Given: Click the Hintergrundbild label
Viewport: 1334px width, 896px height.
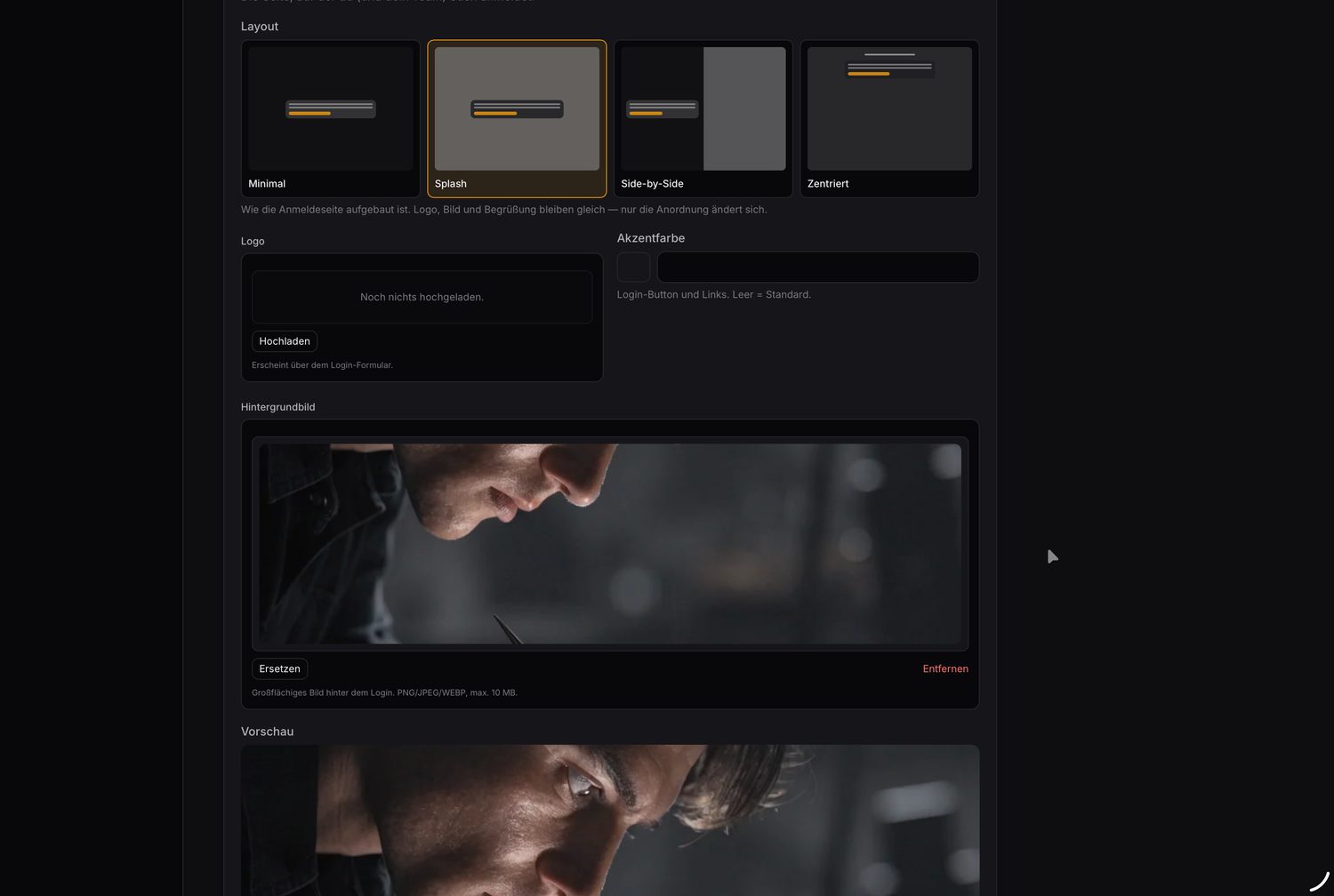Looking at the screenshot, I should coord(277,407).
